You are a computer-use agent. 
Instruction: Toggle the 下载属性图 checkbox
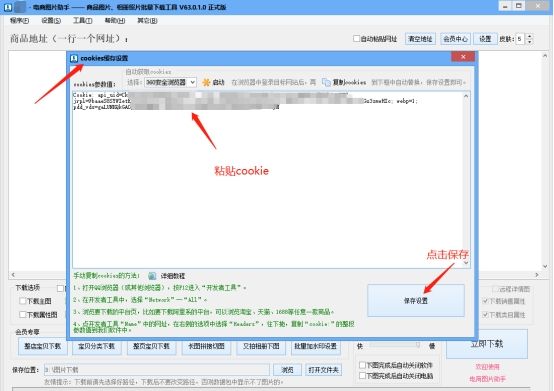point(23,314)
